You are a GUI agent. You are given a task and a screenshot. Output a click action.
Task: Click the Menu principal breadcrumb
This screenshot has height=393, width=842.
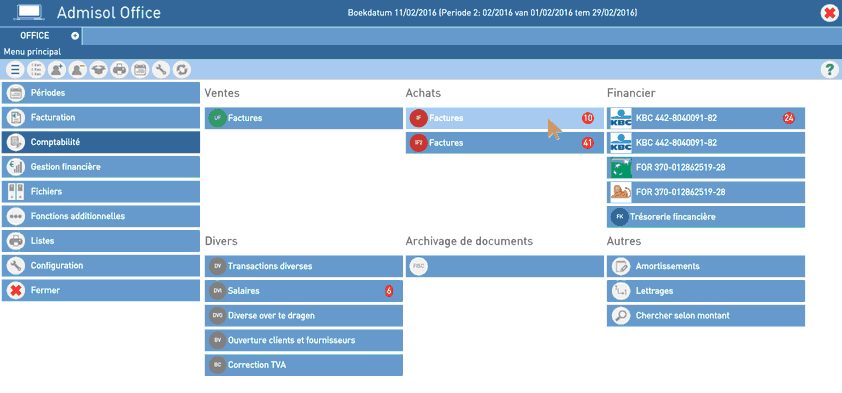click(32, 52)
